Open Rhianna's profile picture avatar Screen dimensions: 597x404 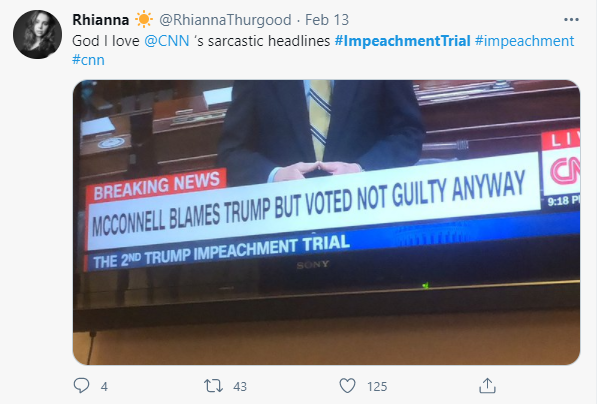click(x=37, y=35)
